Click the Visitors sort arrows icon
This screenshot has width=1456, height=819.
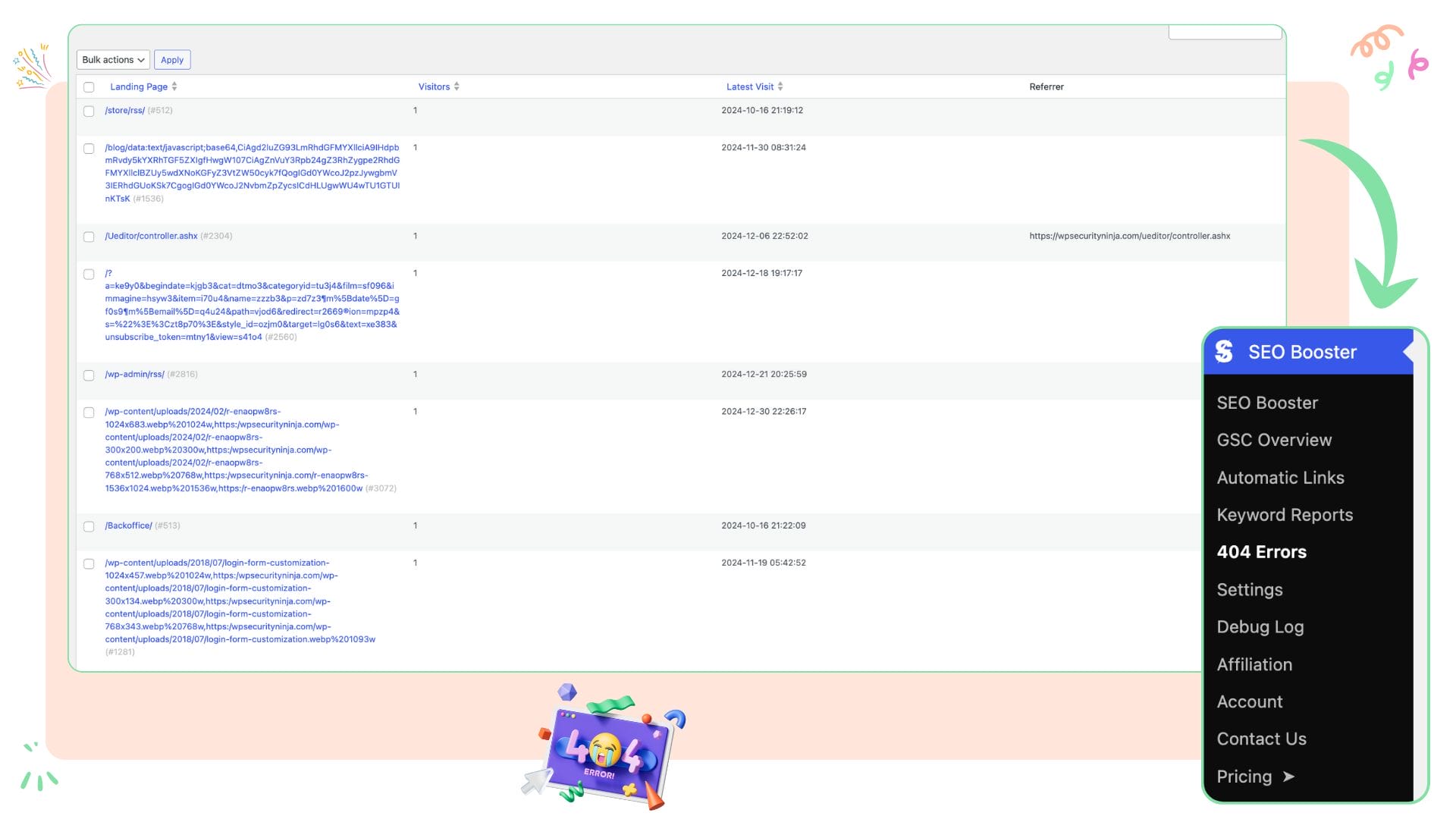[457, 86]
